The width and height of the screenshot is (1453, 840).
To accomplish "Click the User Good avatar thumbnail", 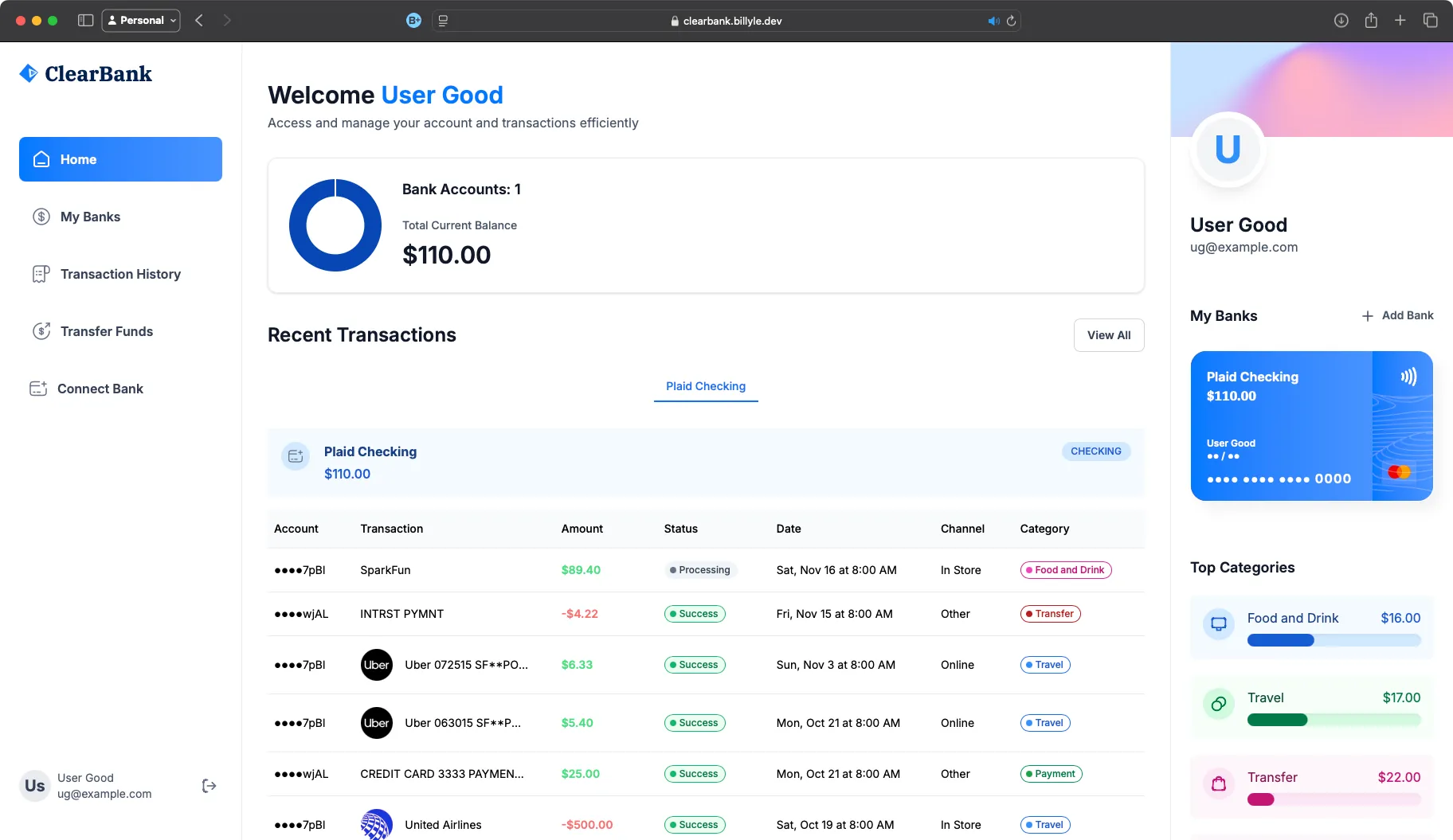I will tap(1228, 150).
